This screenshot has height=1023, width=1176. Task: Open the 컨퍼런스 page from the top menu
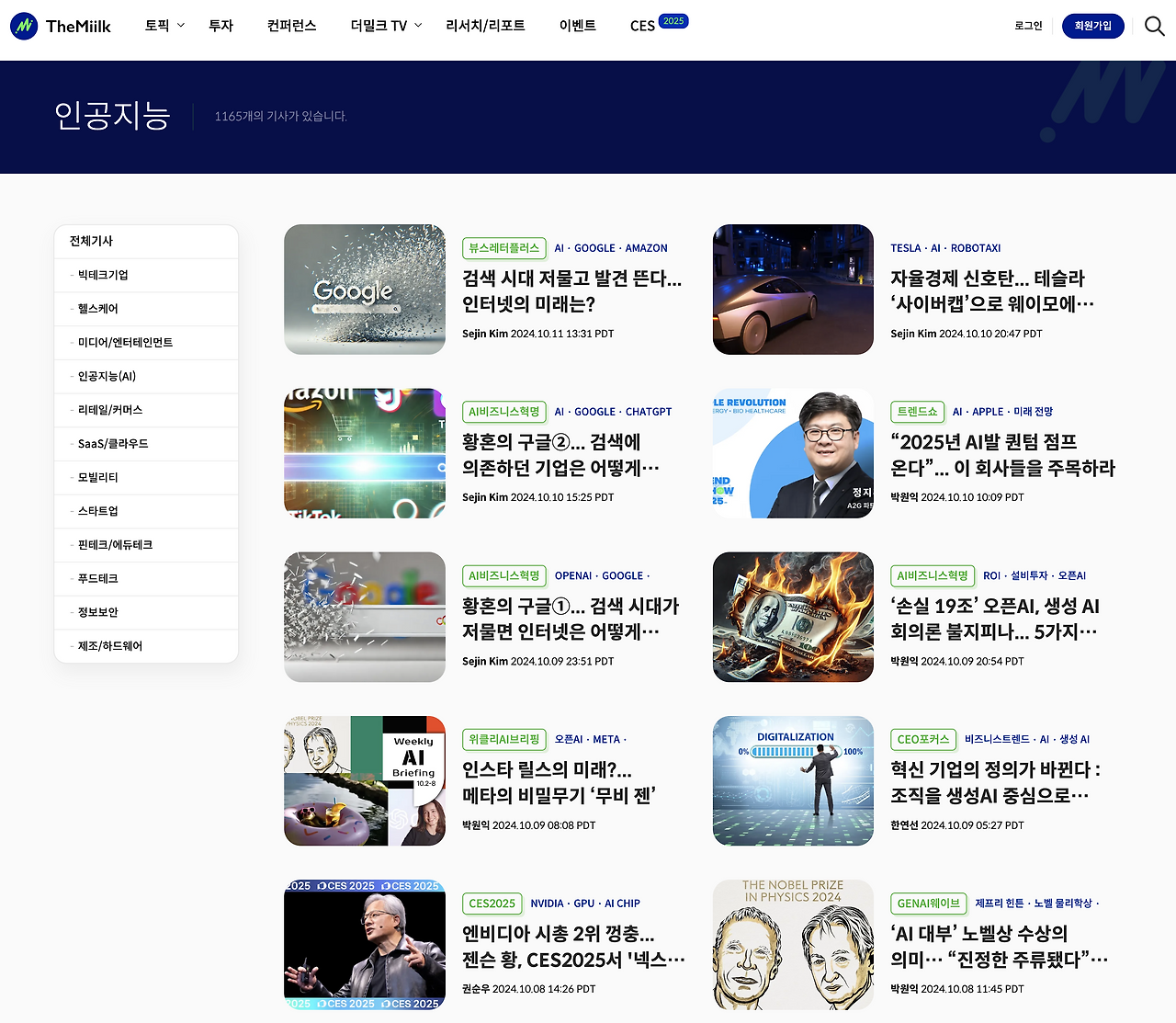[x=291, y=26]
